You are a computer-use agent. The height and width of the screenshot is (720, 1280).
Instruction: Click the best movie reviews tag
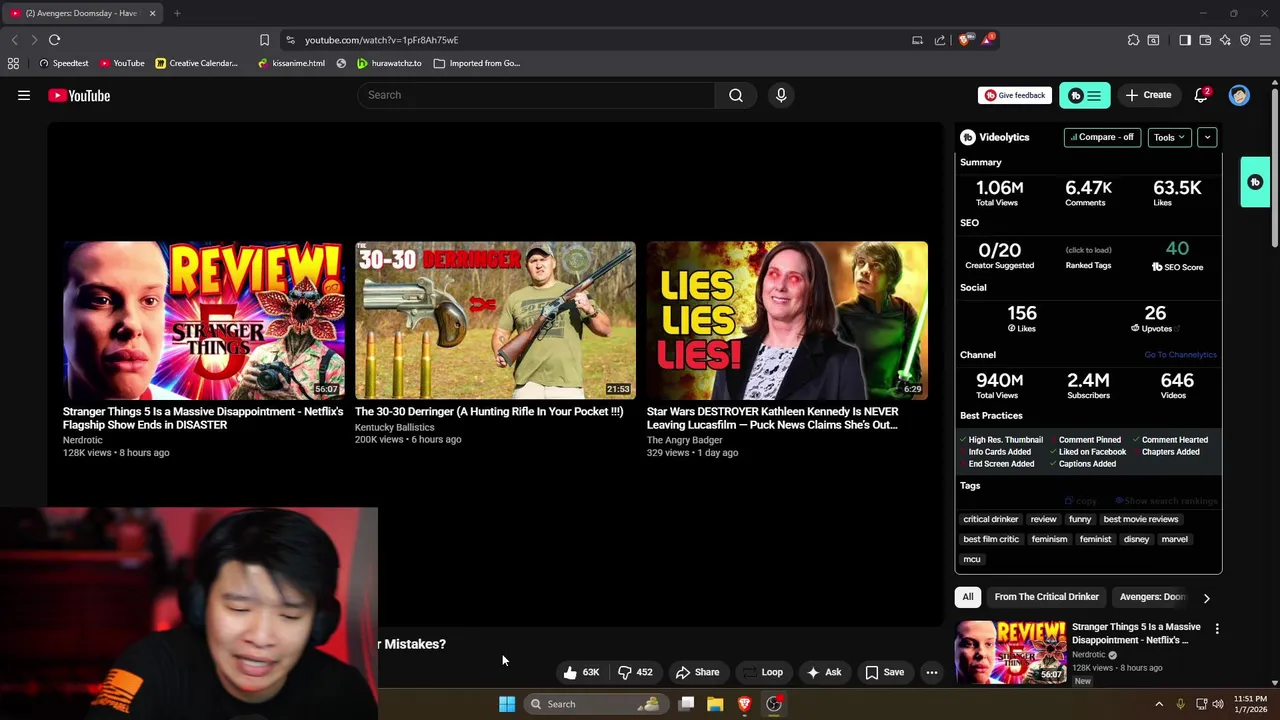[1140, 519]
